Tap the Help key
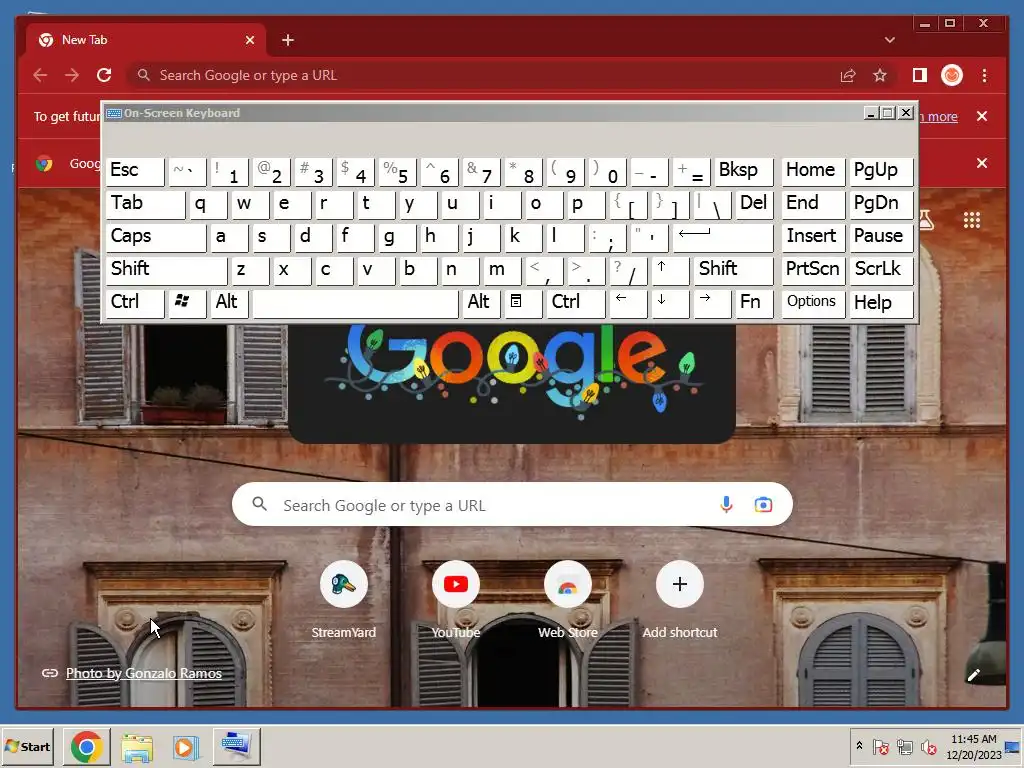This screenshot has width=1024, height=768. point(880,302)
